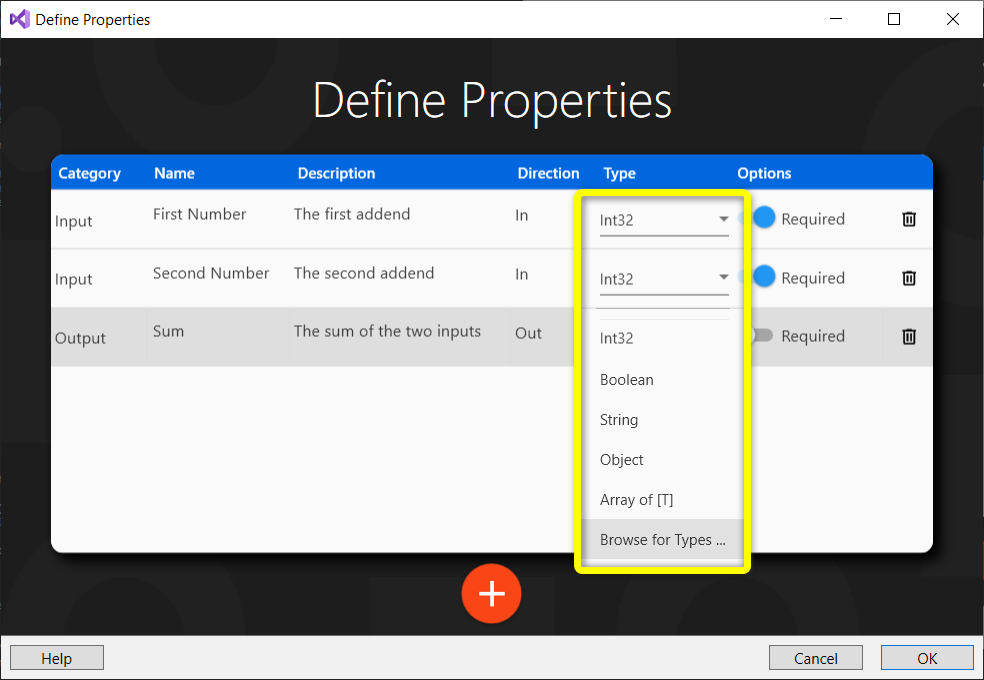Image resolution: width=984 pixels, height=680 pixels.
Task: Pick Int32 in the open type list
Action: (617, 338)
